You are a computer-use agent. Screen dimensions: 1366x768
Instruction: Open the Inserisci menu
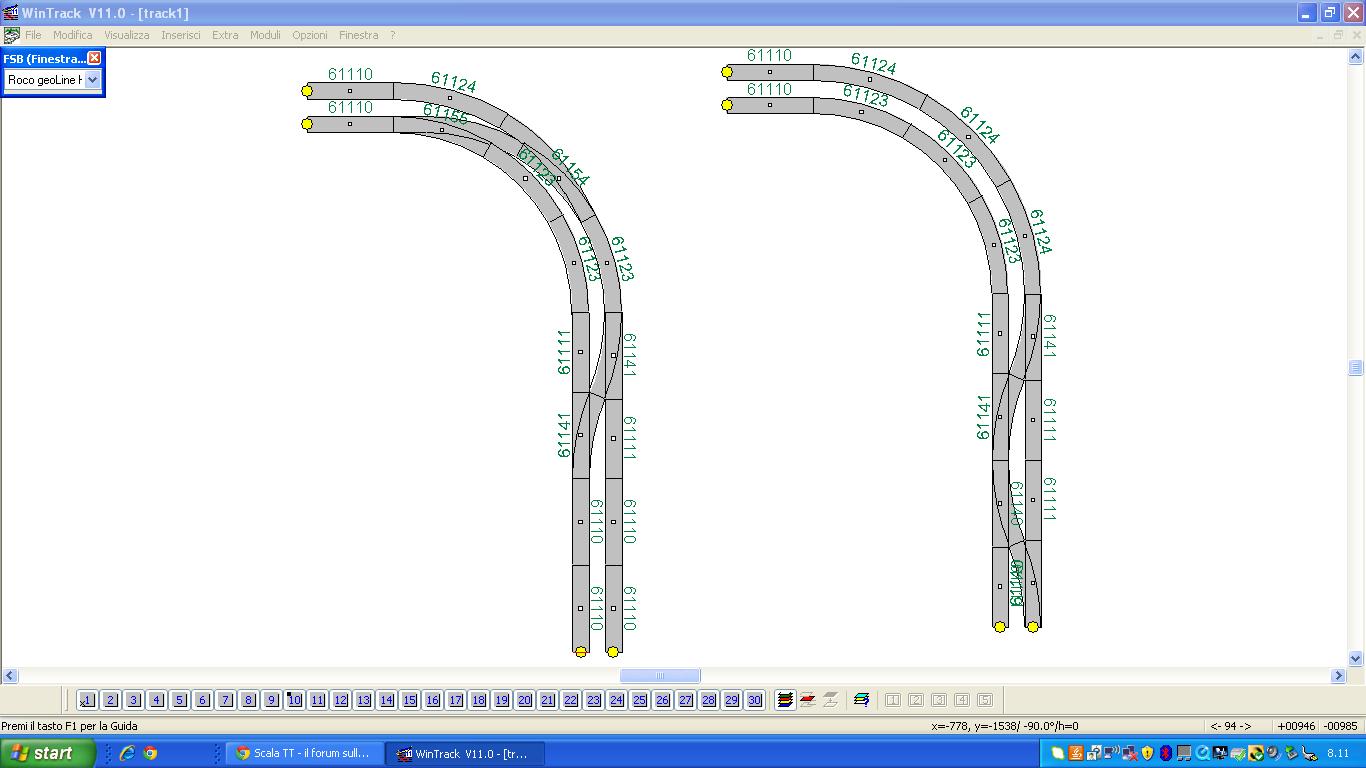pyautogui.click(x=181, y=35)
